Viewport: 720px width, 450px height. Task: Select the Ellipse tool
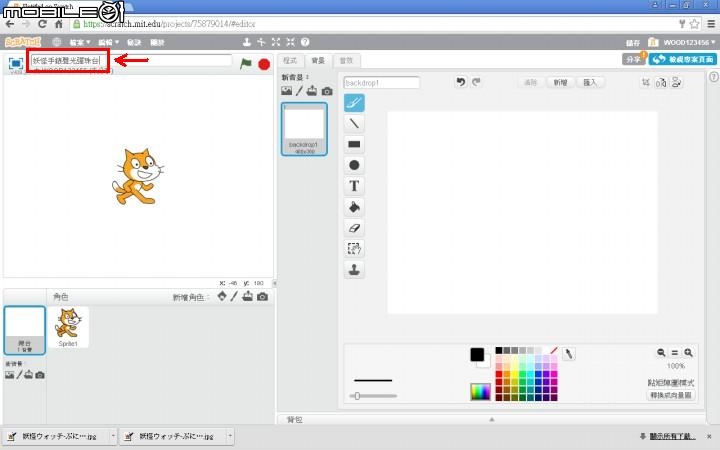[354, 165]
